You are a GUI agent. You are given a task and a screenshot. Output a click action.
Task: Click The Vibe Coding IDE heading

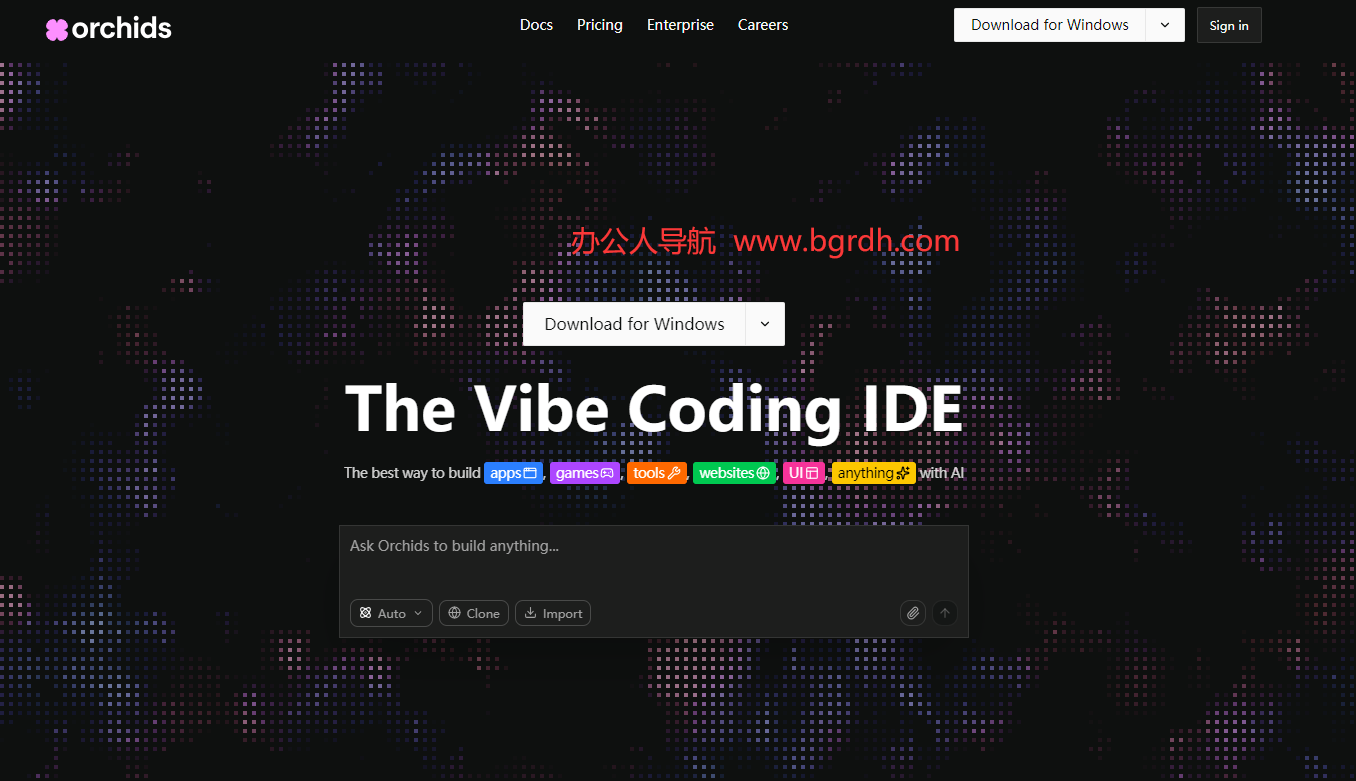[x=654, y=408]
